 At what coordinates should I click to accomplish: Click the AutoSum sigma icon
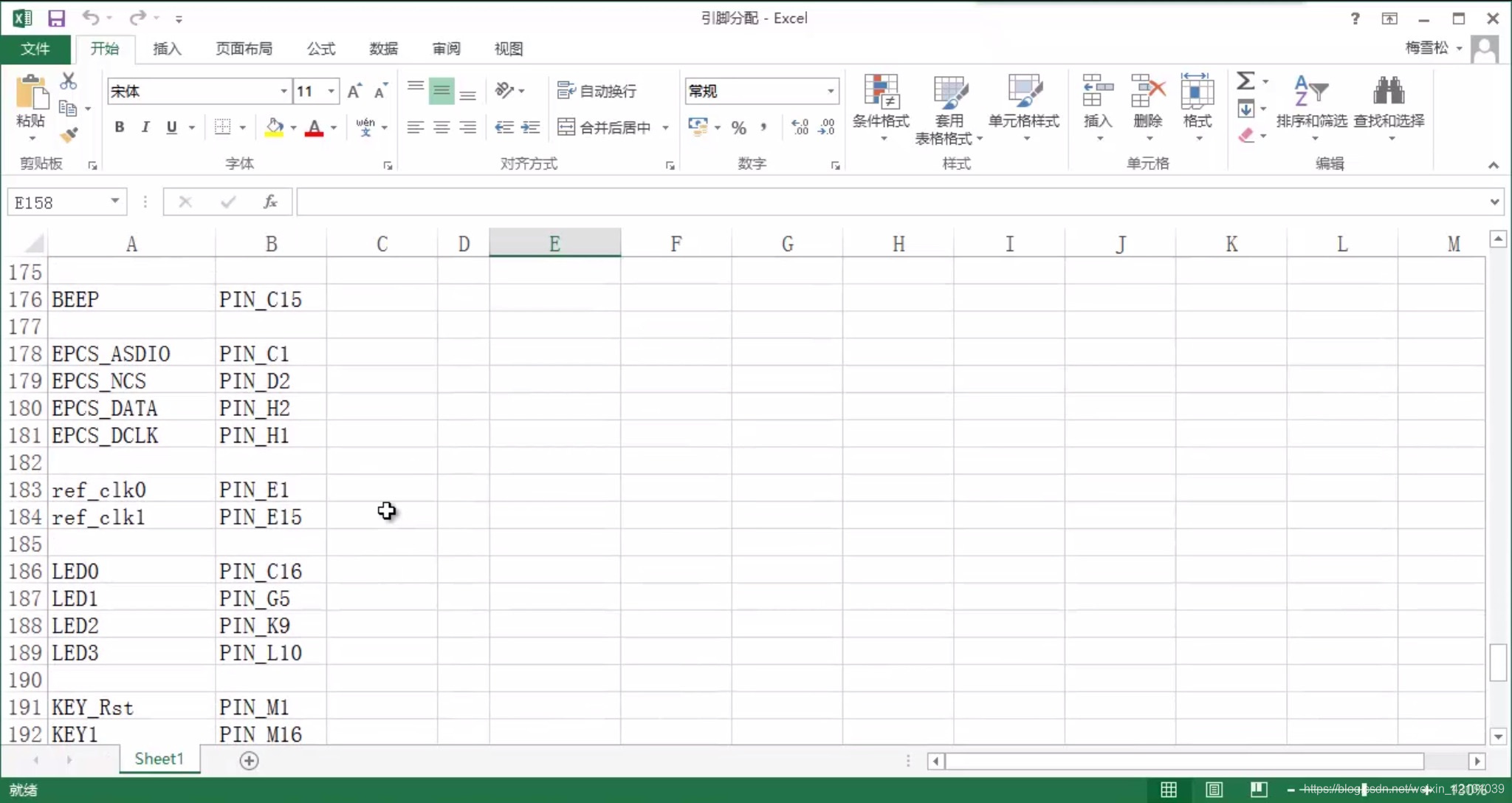click(x=1245, y=81)
